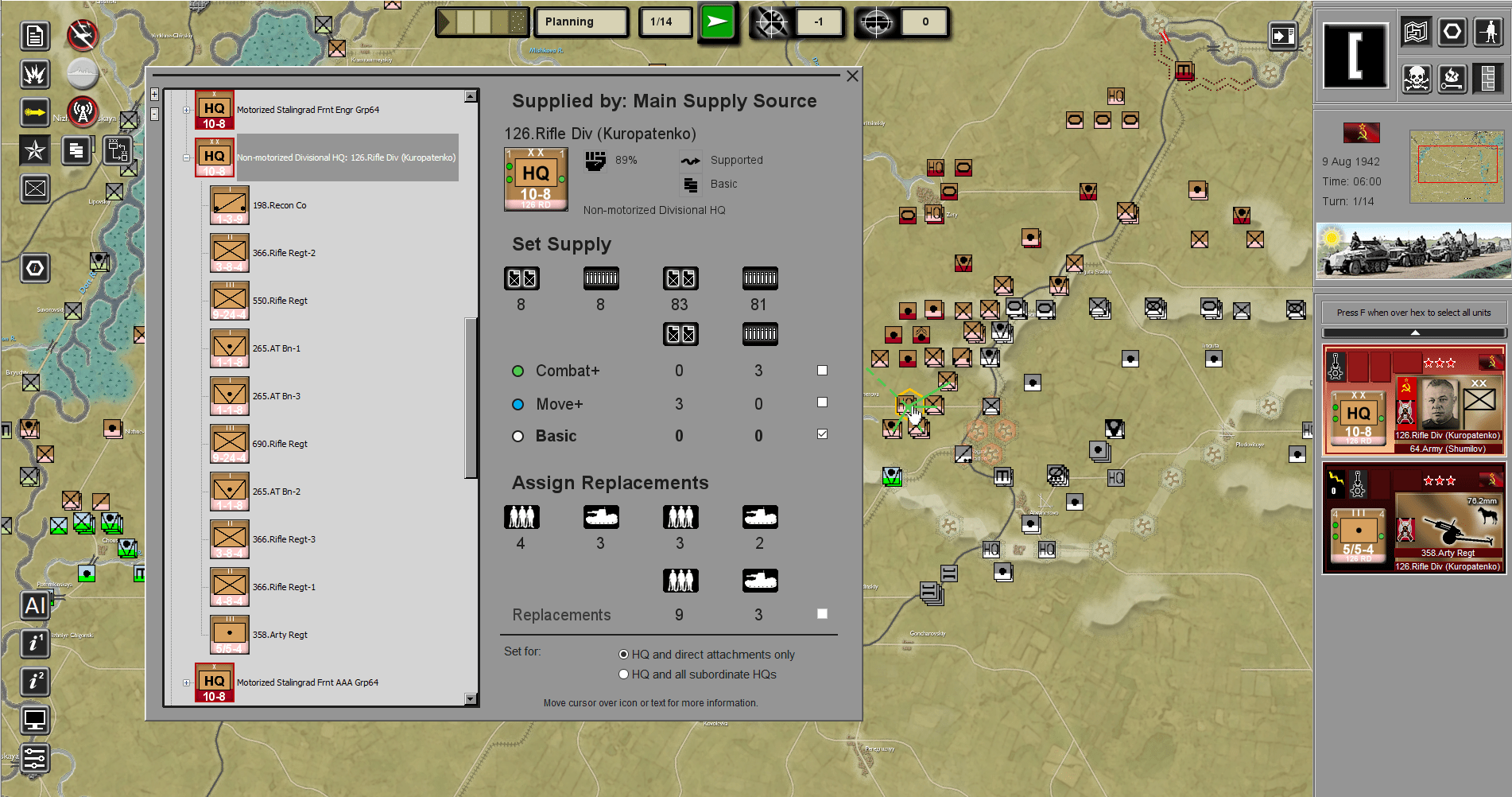Select the yellow arrow movement icon
Screen dimensions: 1512x797
pos(35,112)
